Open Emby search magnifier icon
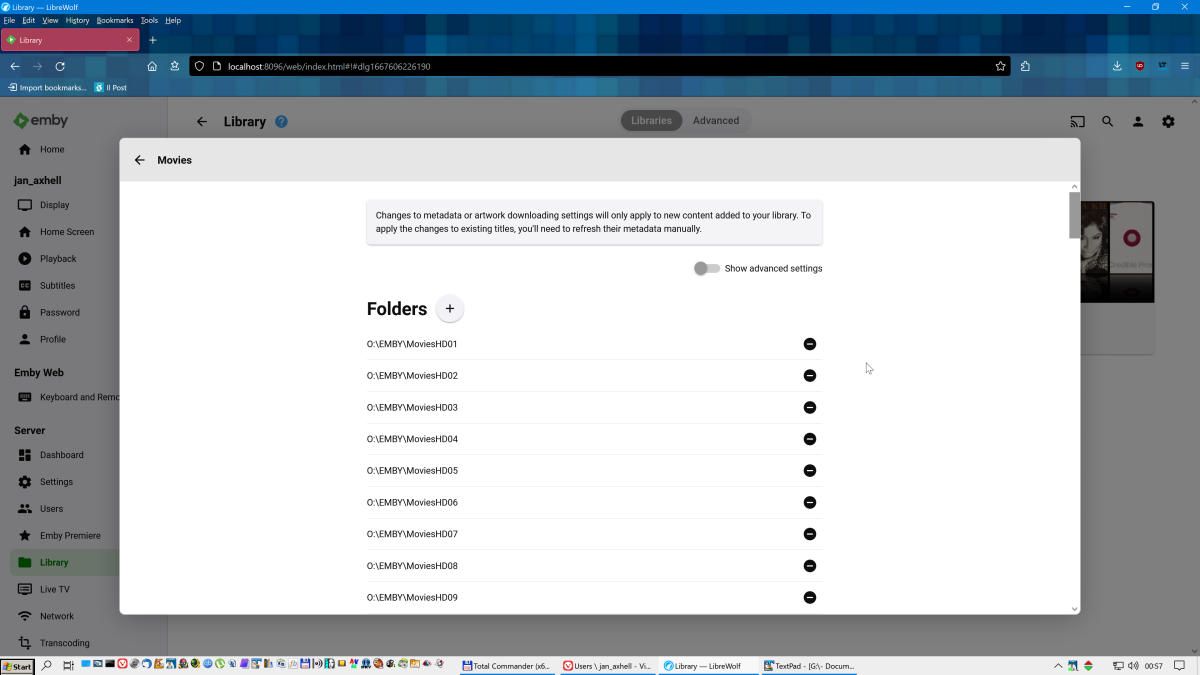The image size is (1200, 675). 1108,121
